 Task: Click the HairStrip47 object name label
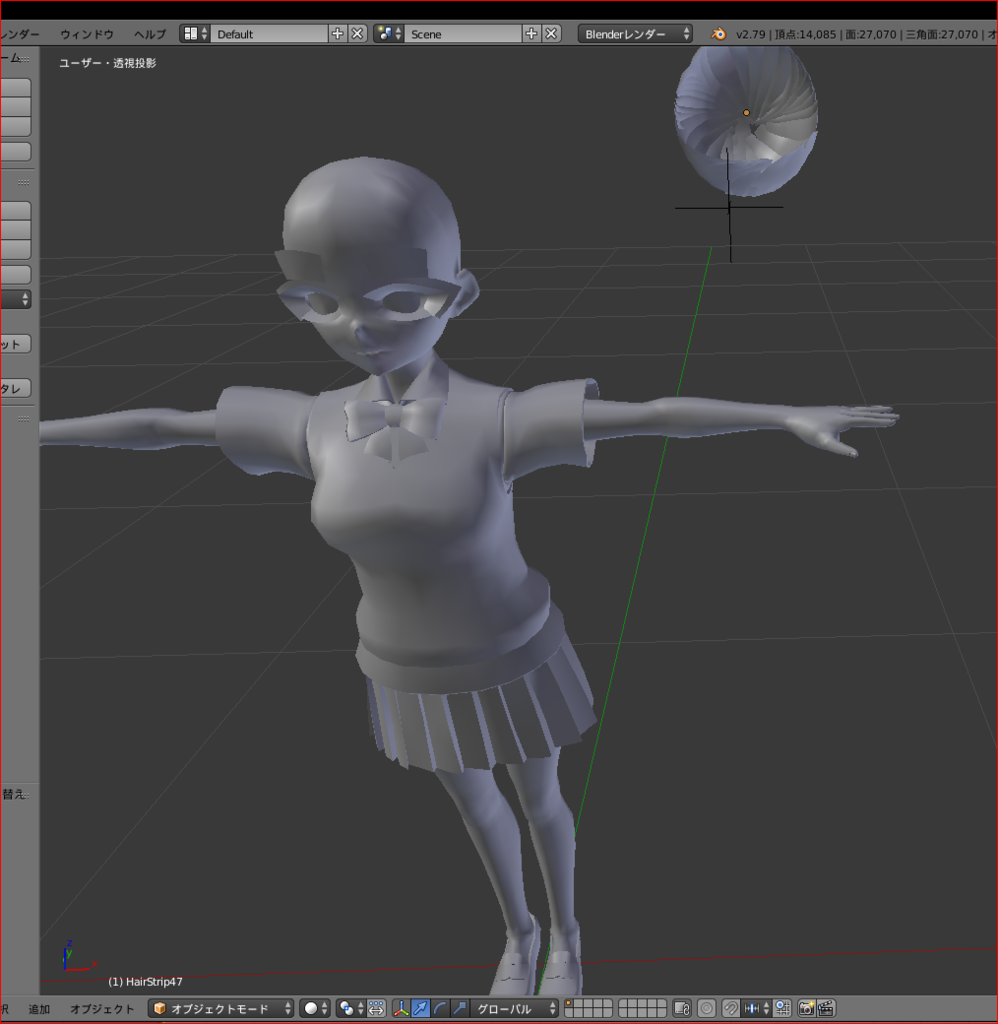(x=146, y=982)
